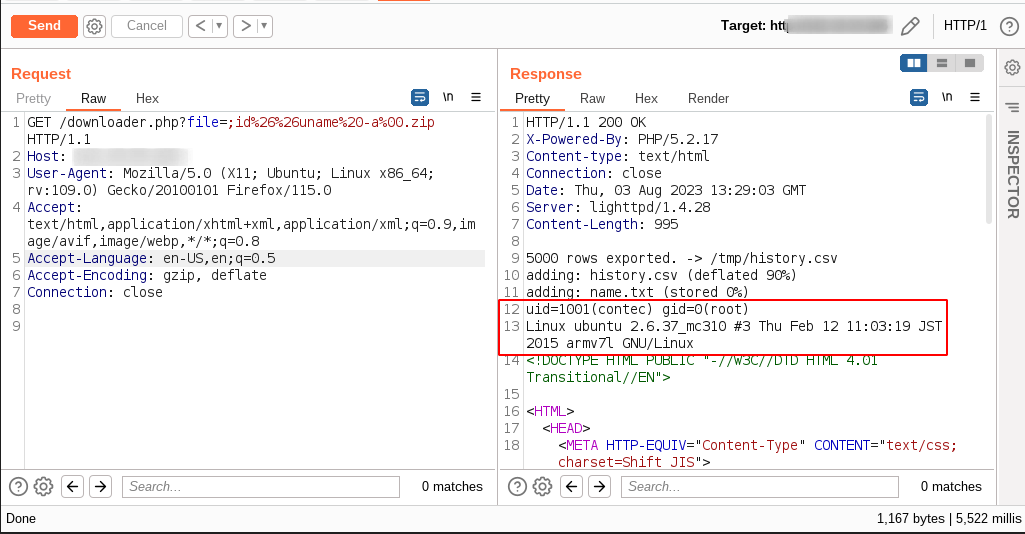
Task: Open the back history dropdown arrow
Action: [x=219, y=25]
